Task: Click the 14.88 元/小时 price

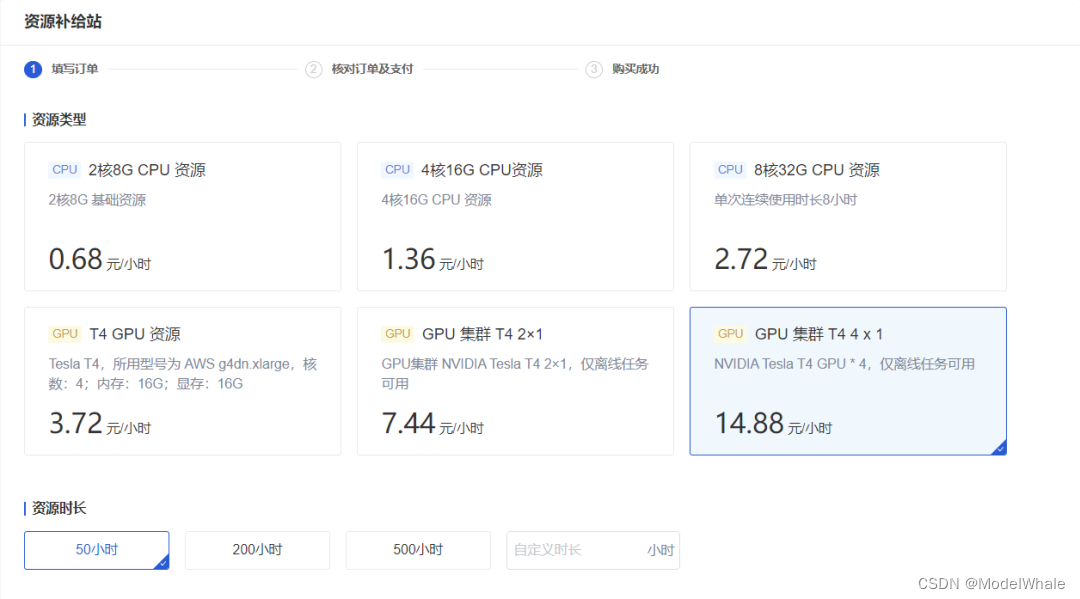Action: point(773,424)
